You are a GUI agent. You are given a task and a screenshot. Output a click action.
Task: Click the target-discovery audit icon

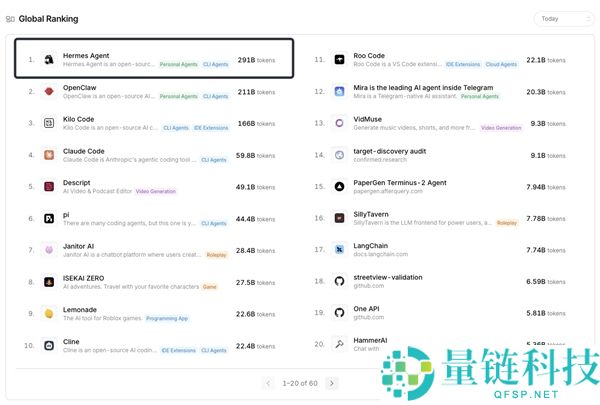click(339, 155)
